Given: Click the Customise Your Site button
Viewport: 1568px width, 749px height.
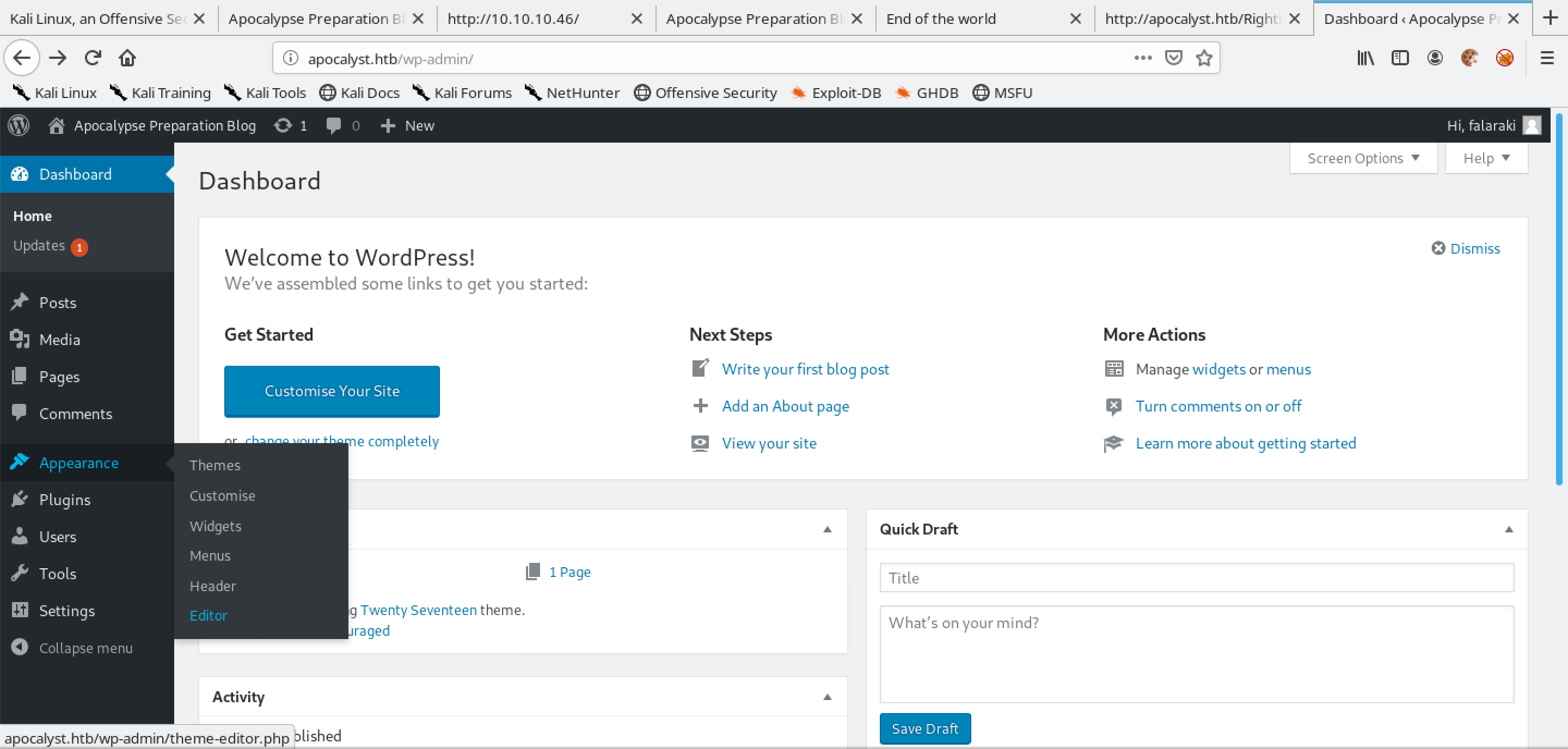Looking at the screenshot, I should point(332,391).
